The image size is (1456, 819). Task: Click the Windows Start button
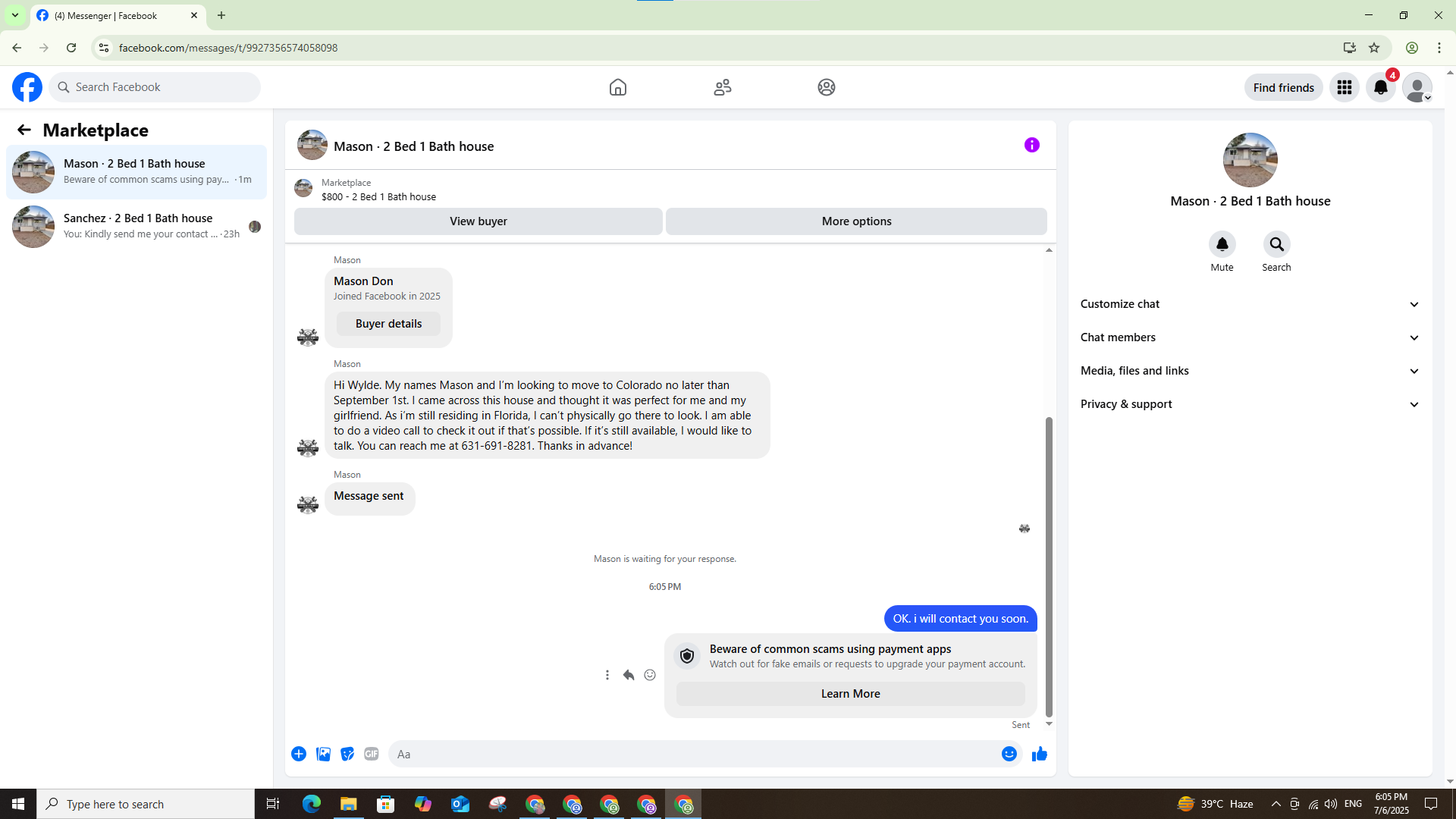[x=18, y=804]
